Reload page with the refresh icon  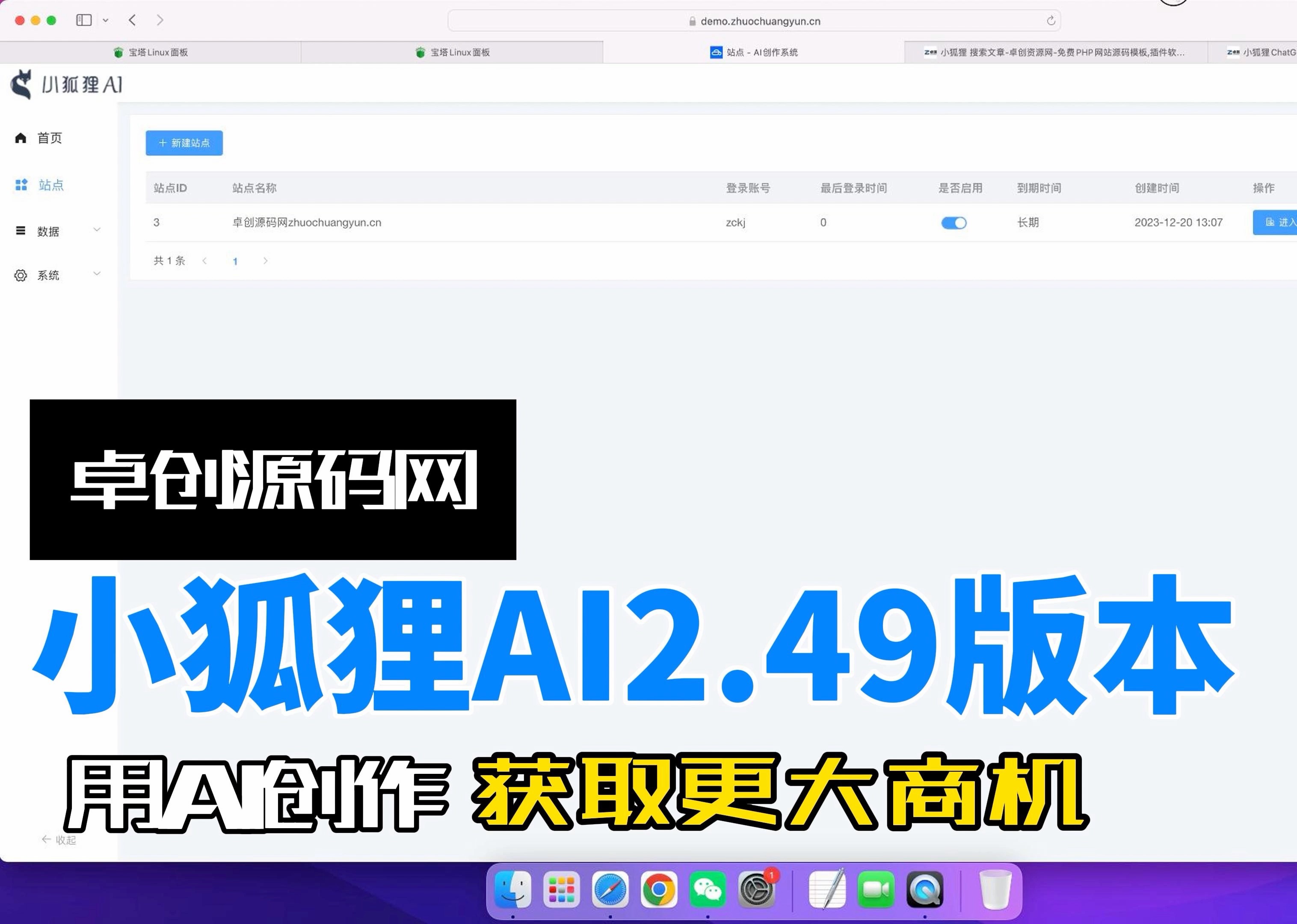(1051, 21)
